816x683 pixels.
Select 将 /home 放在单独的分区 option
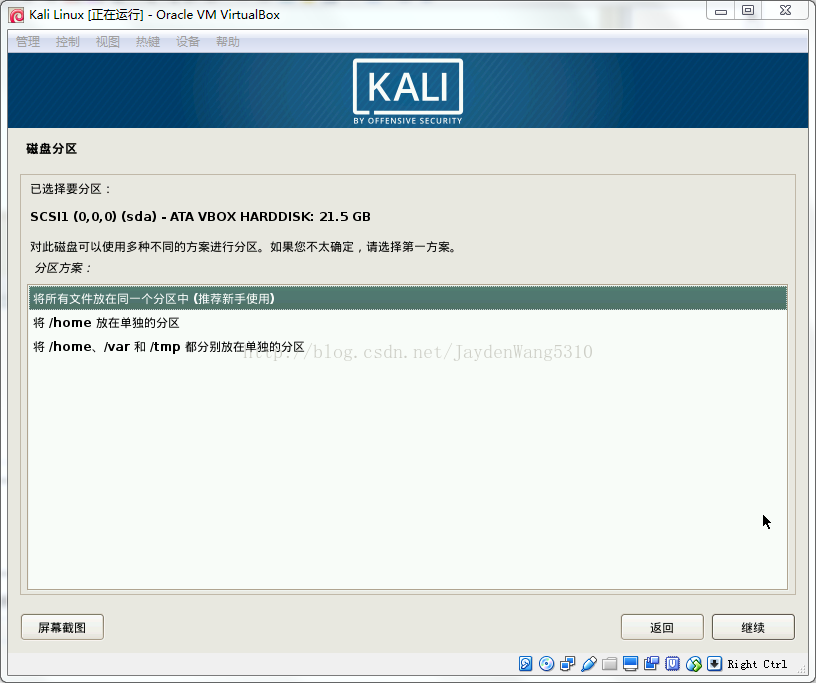point(408,323)
